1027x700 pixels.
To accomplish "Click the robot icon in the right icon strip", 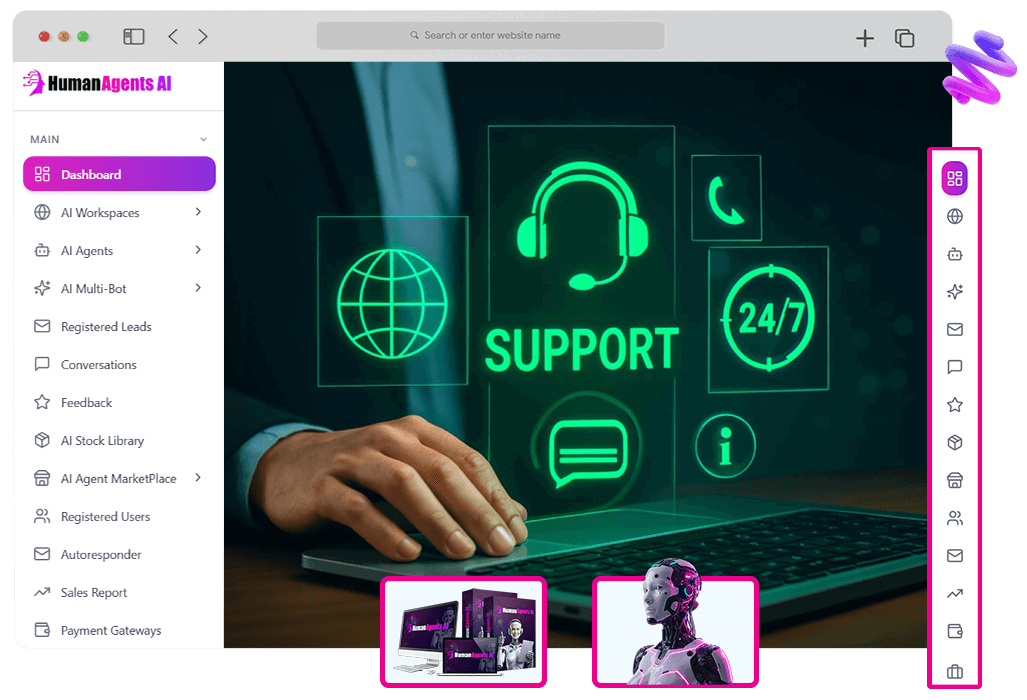I will [x=954, y=254].
